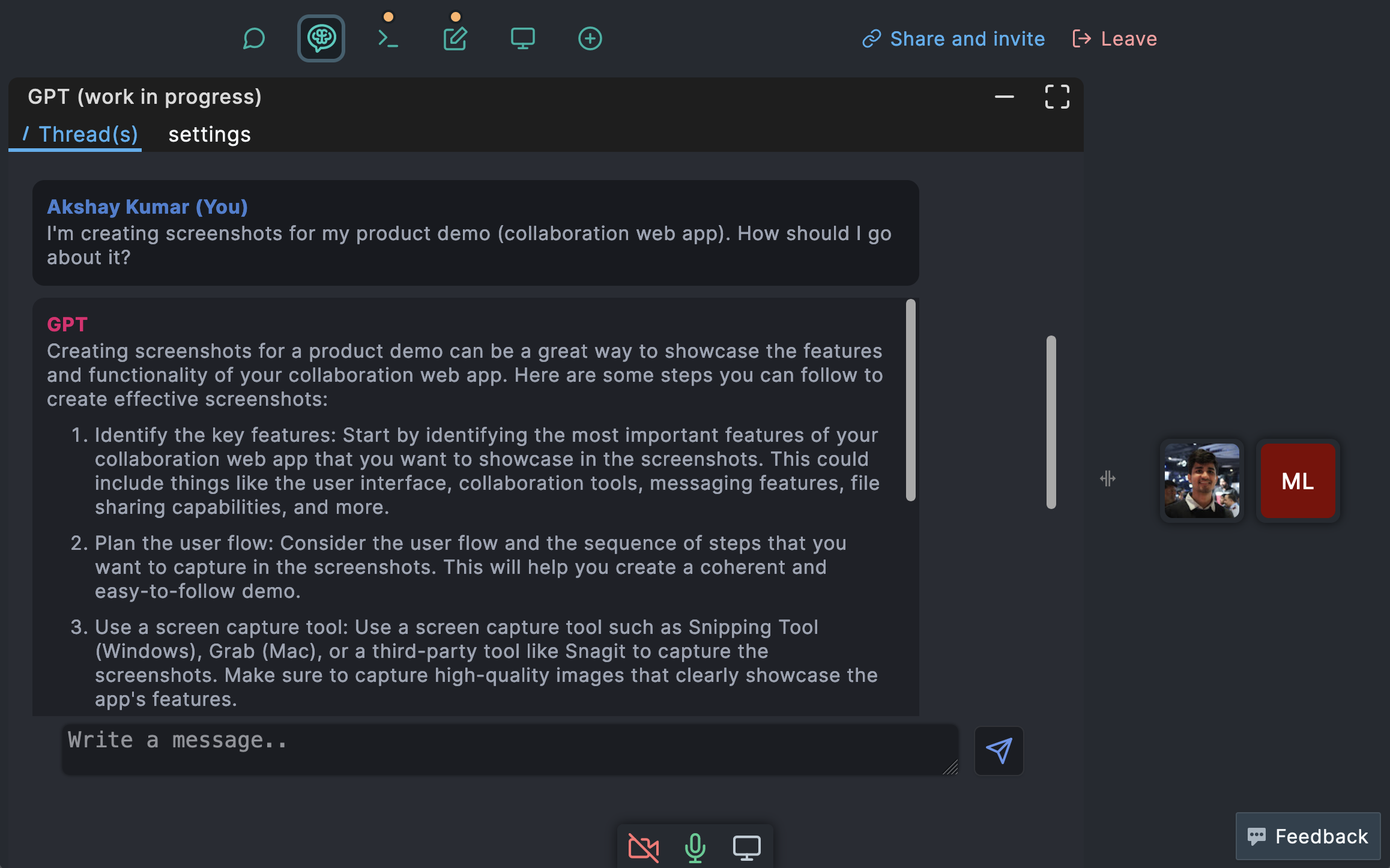Mute the green microphone

695,848
